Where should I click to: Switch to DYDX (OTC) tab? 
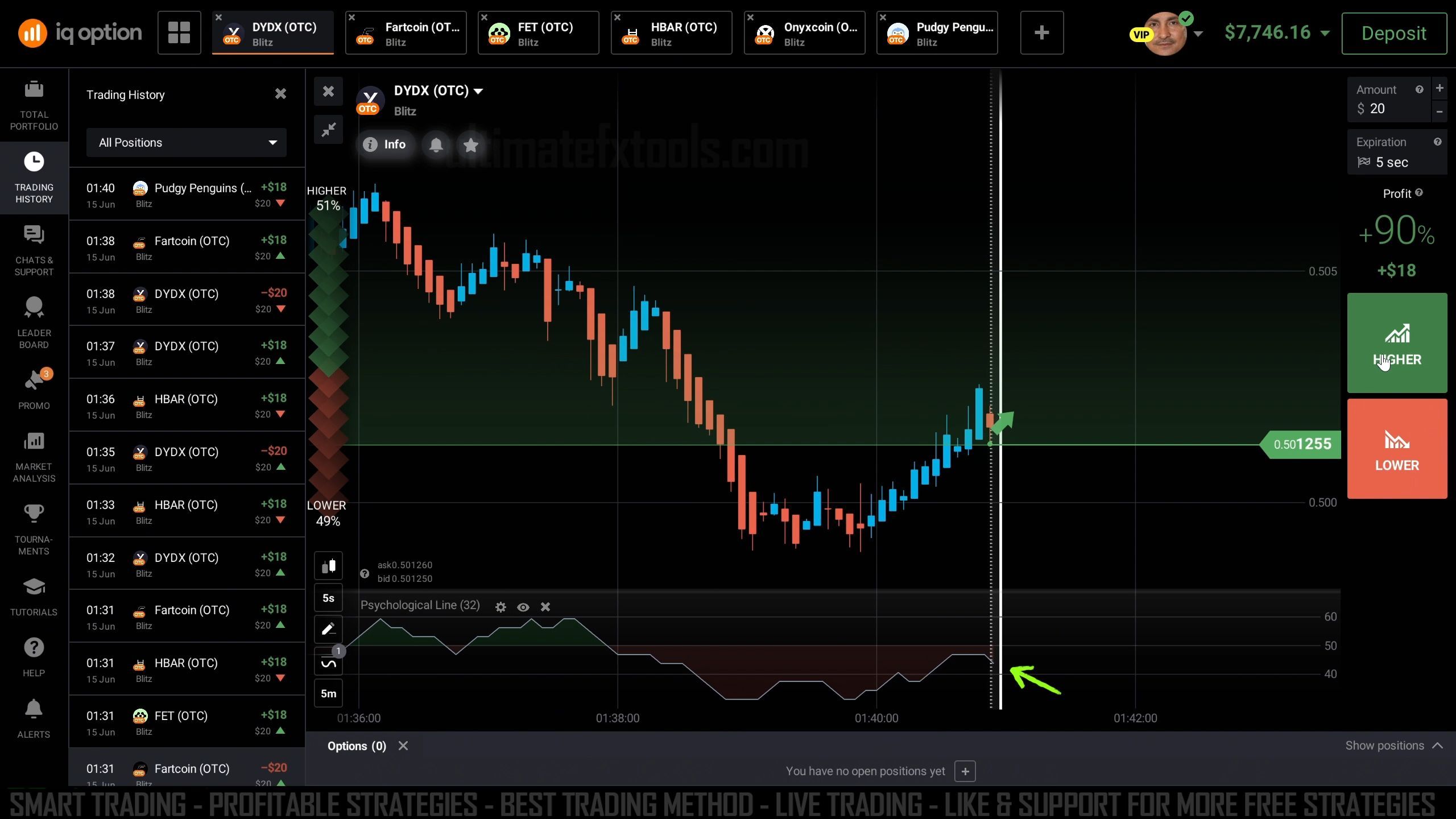click(273, 32)
